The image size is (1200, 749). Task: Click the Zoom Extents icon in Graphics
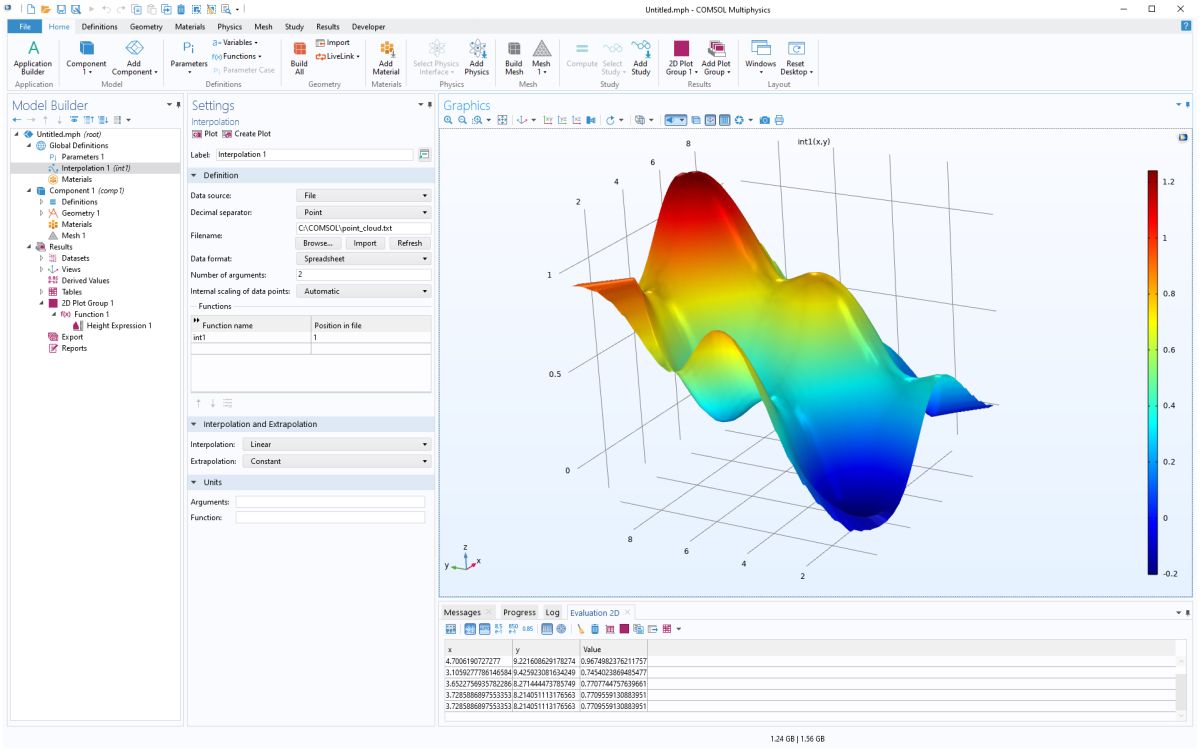coord(503,120)
